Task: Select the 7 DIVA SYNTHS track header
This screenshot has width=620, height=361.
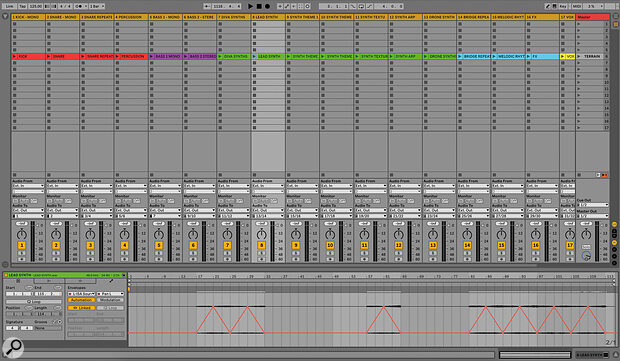Action: coord(234,17)
